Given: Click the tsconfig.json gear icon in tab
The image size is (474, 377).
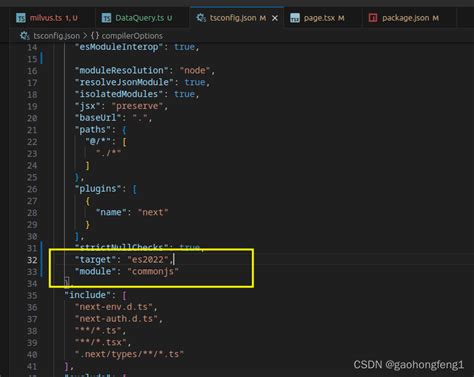Looking at the screenshot, I should pyautogui.click(x=201, y=18).
